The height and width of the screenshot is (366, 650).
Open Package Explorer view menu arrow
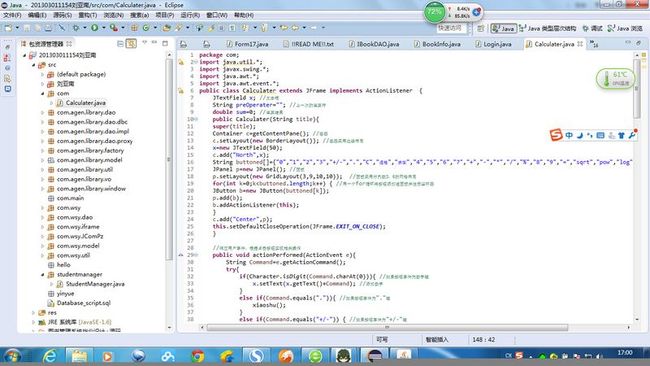144,43
